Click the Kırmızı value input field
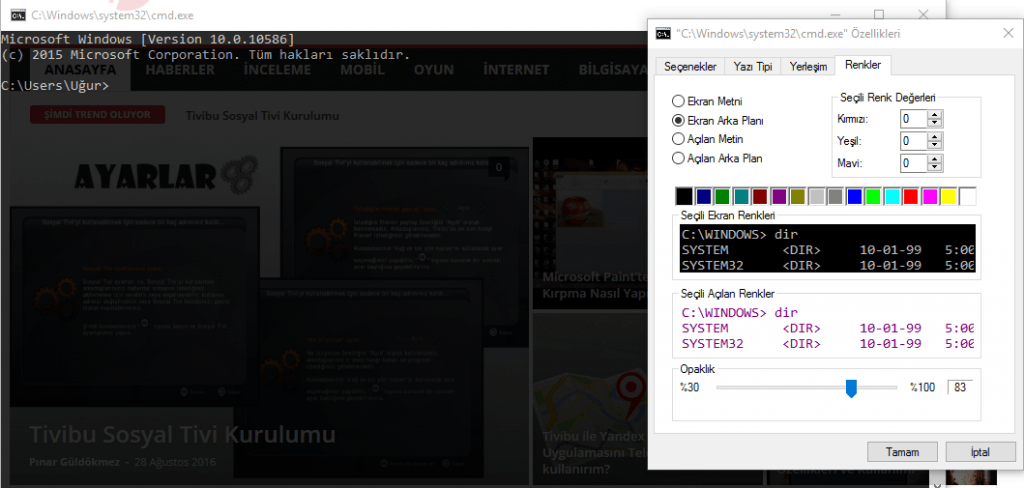Image resolution: width=1024 pixels, height=488 pixels. pos(912,118)
